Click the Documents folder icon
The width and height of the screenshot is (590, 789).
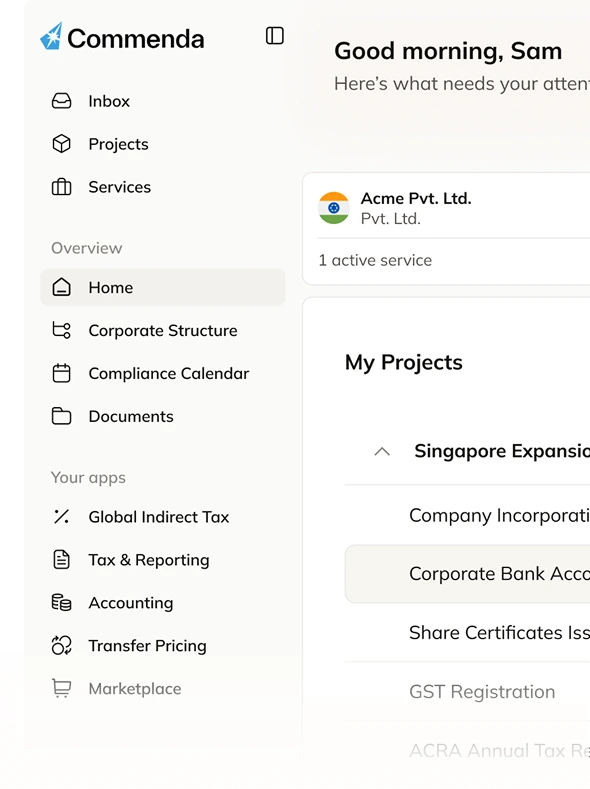[x=61, y=416]
